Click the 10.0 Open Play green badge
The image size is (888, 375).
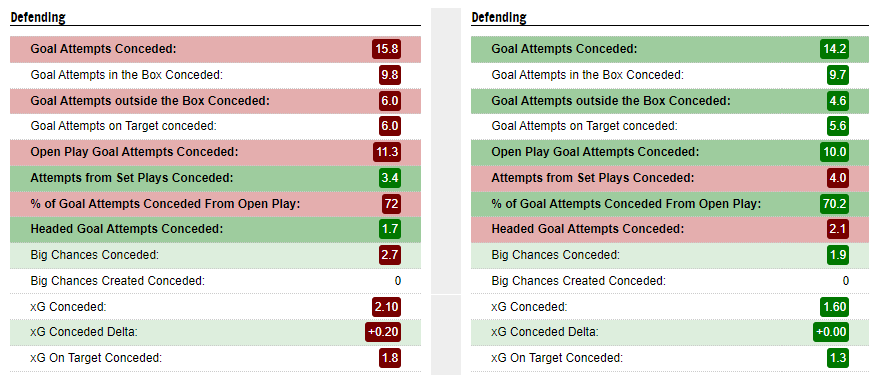834,152
